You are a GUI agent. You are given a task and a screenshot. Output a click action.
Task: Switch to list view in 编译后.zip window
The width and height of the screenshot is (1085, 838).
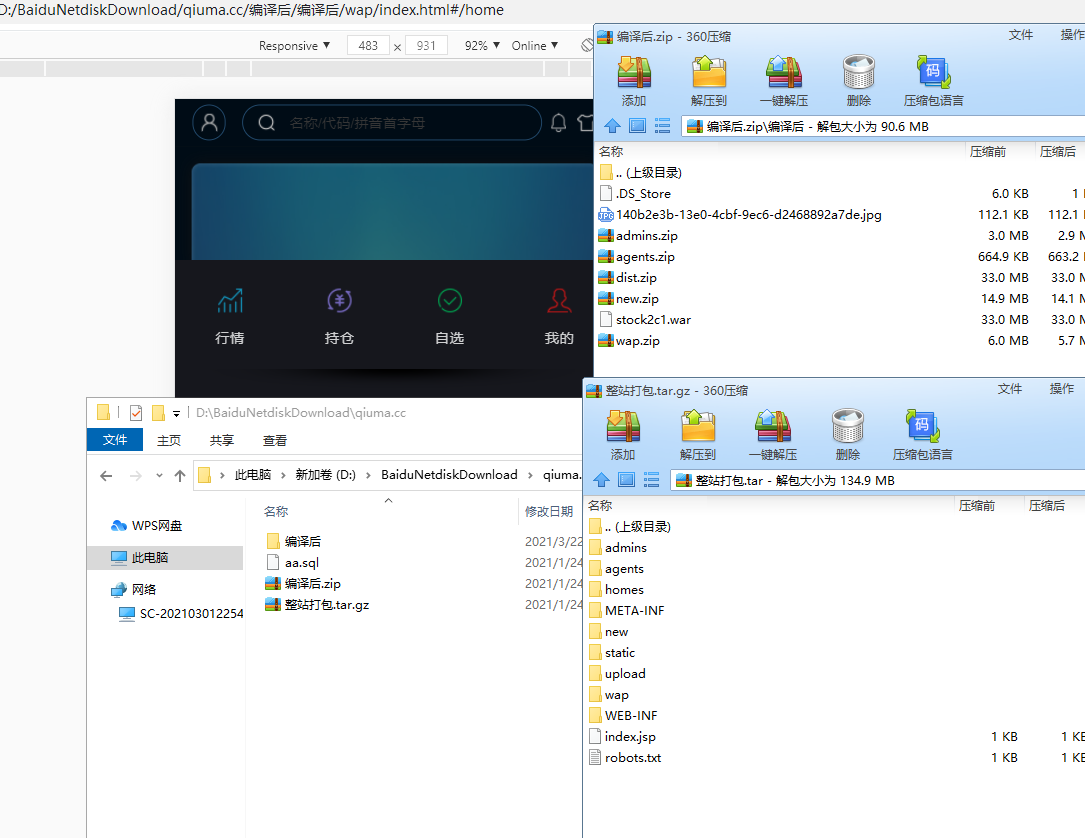point(662,126)
